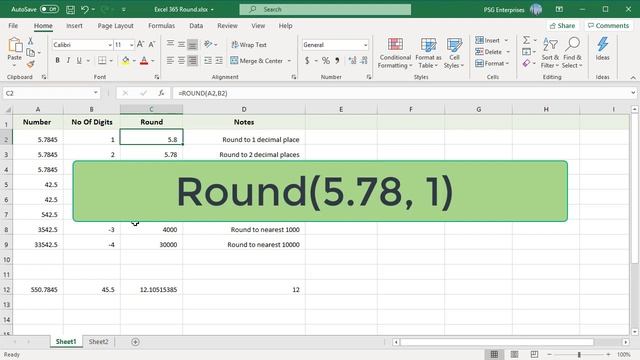Click Decrease Font Size icon
The height and width of the screenshot is (360, 640).
click(x=151, y=44)
